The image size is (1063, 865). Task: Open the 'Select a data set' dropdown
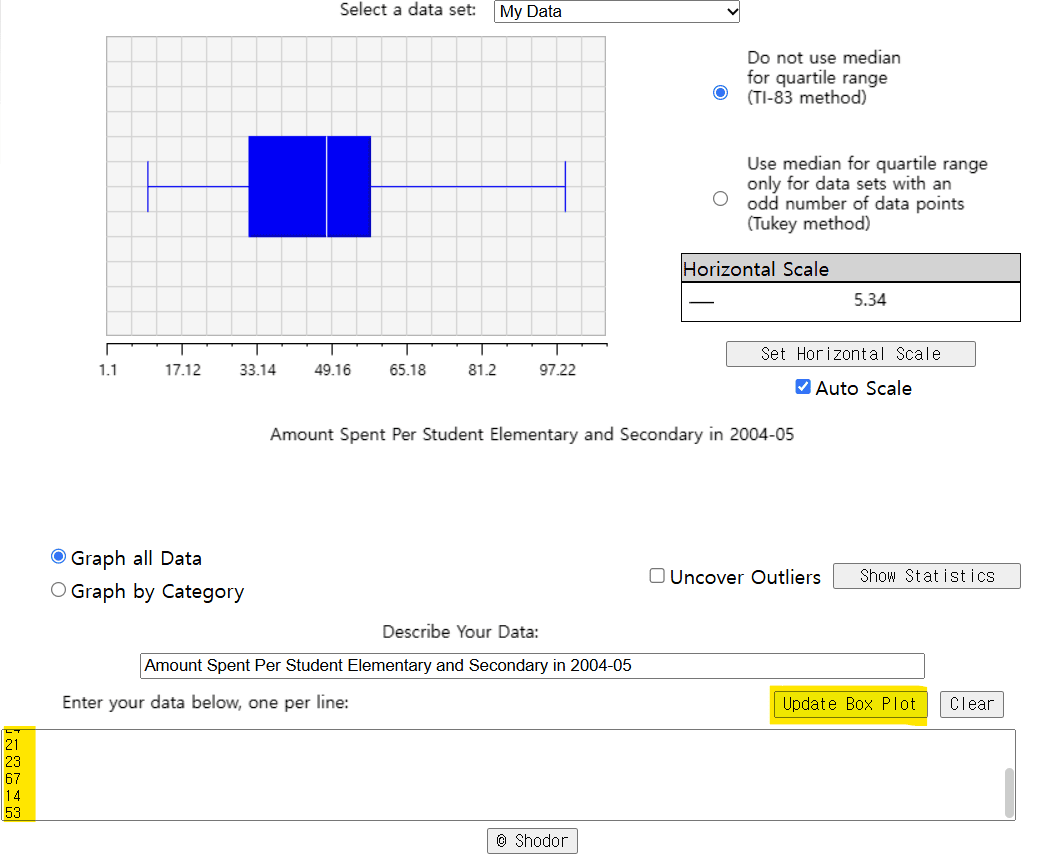point(616,12)
